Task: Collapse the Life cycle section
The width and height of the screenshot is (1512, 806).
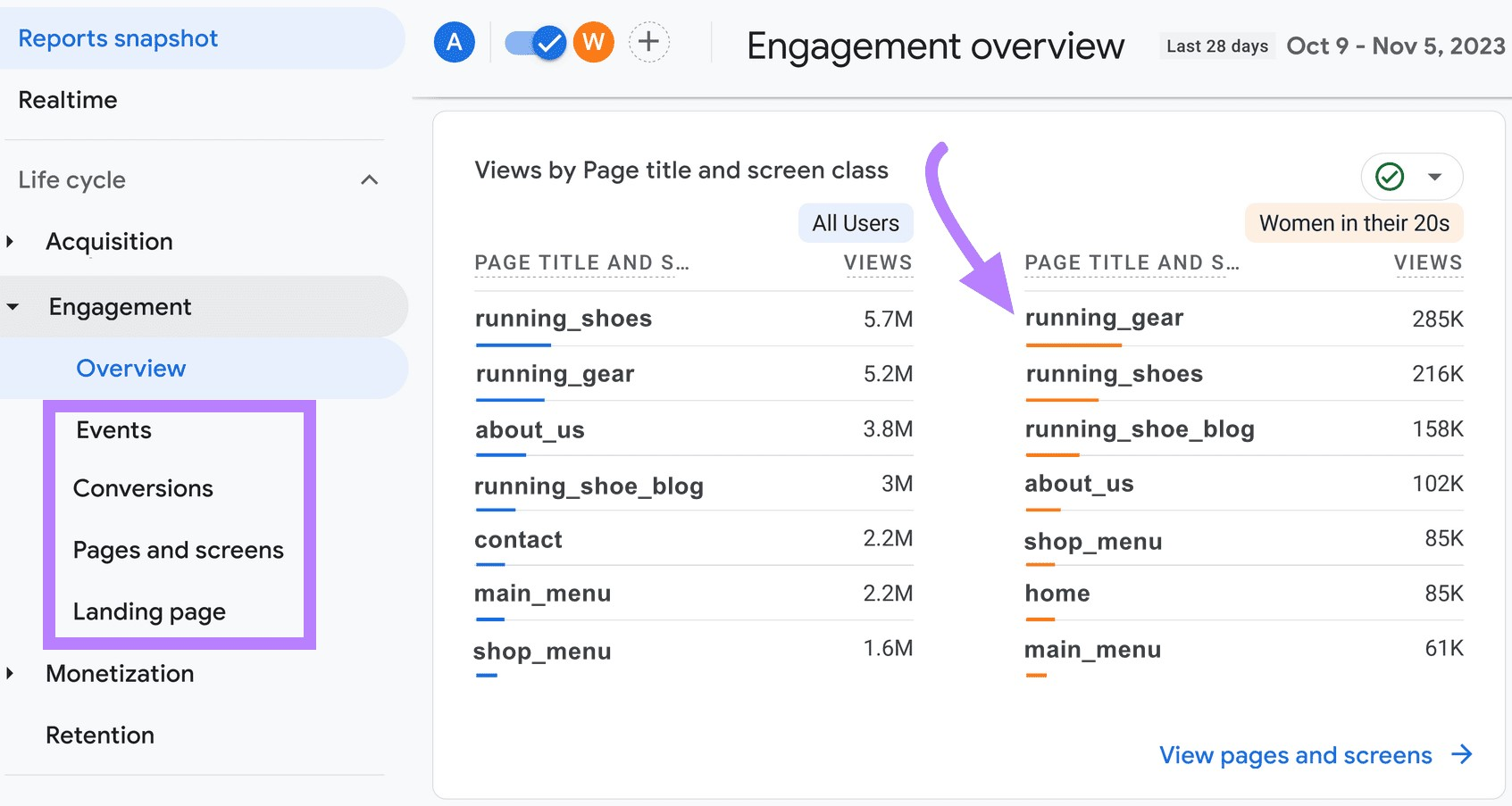Action: [x=369, y=179]
